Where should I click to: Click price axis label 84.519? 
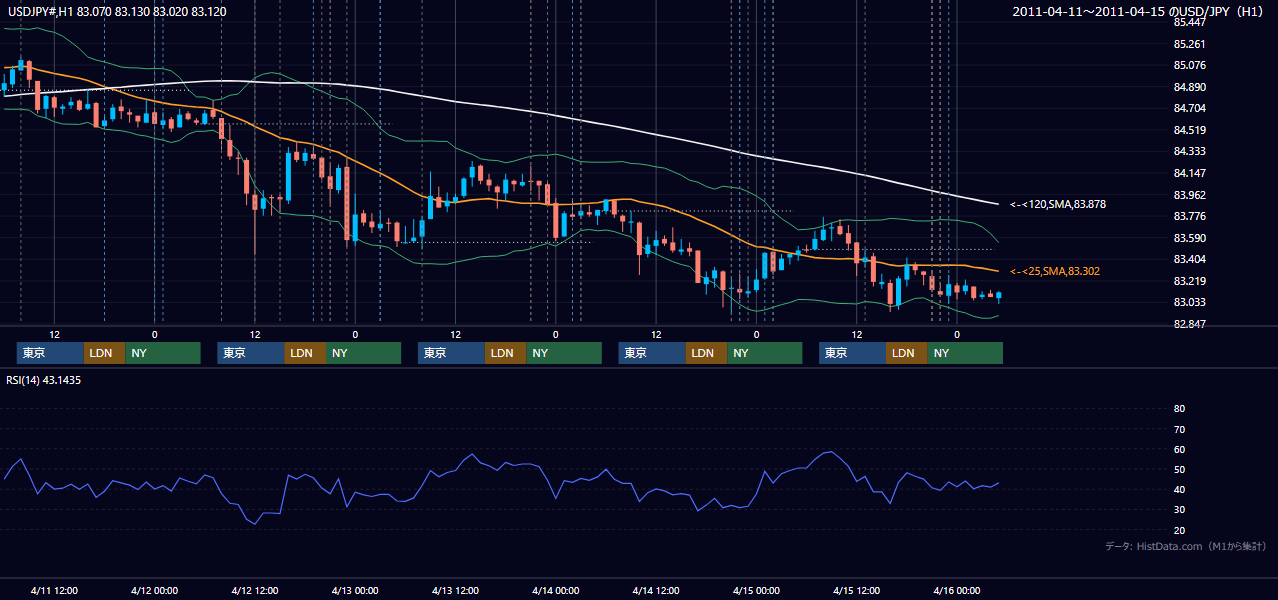[x=1189, y=130]
